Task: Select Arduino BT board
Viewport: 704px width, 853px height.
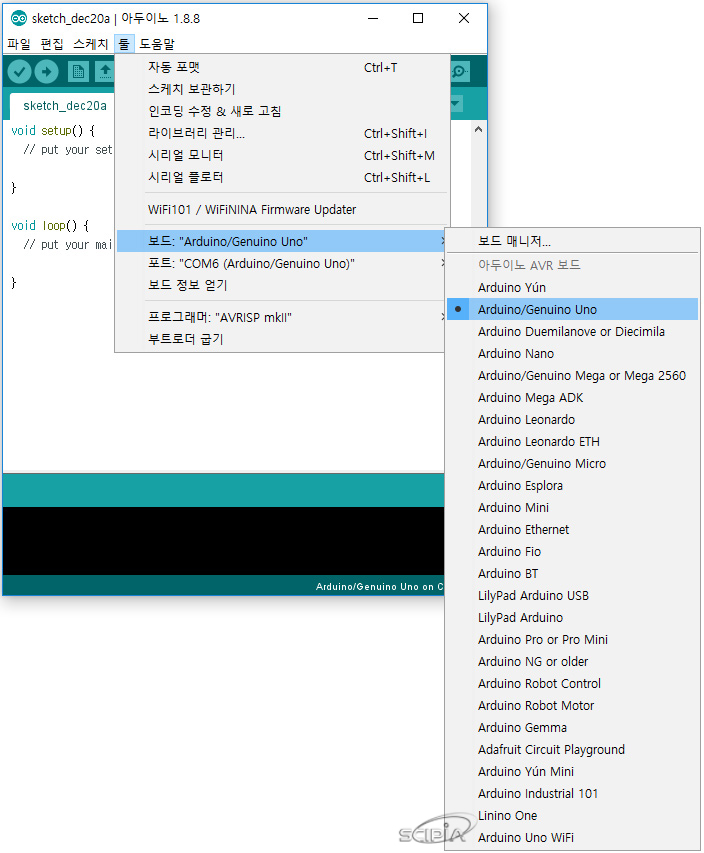Action: tap(572, 573)
